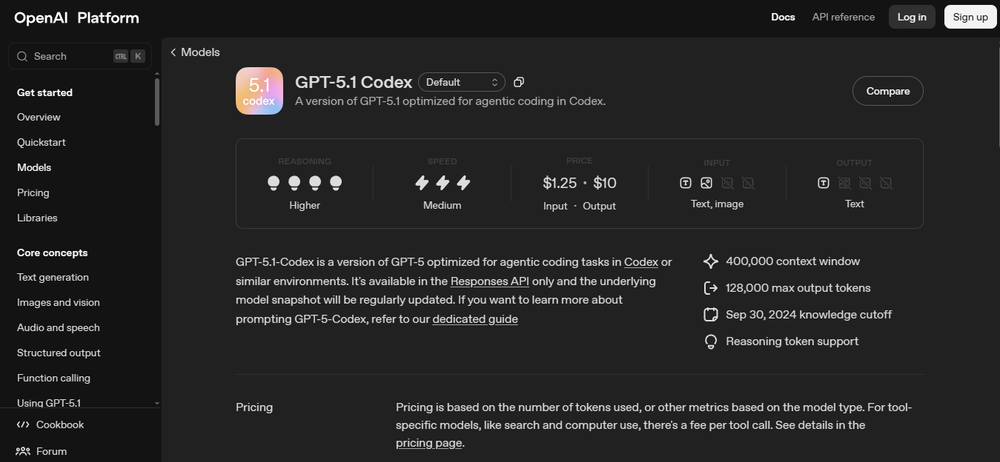Click the reasoning token lightbulb icon
1000x462 pixels.
[710, 341]
